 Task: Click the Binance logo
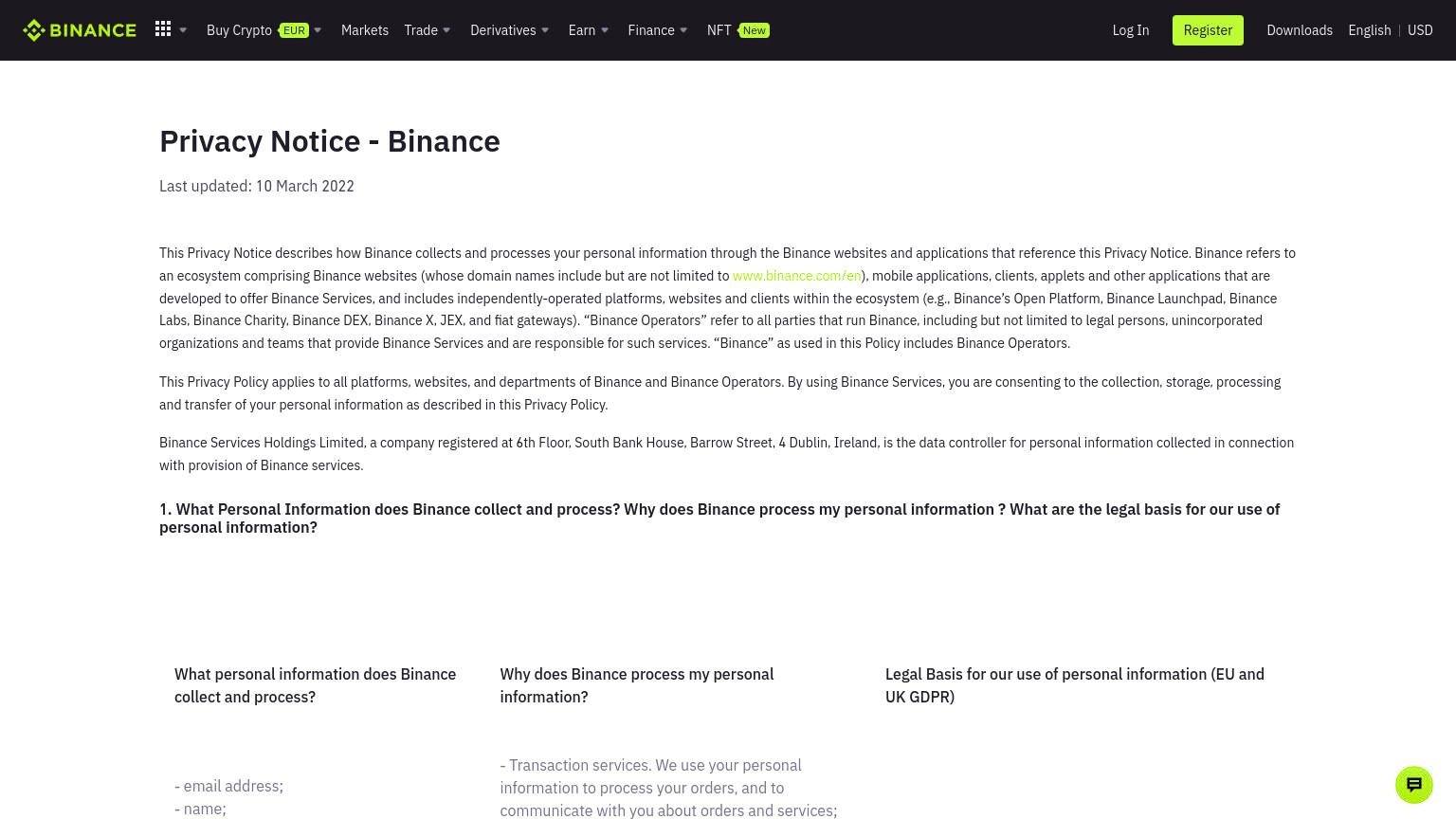[80, 30]
